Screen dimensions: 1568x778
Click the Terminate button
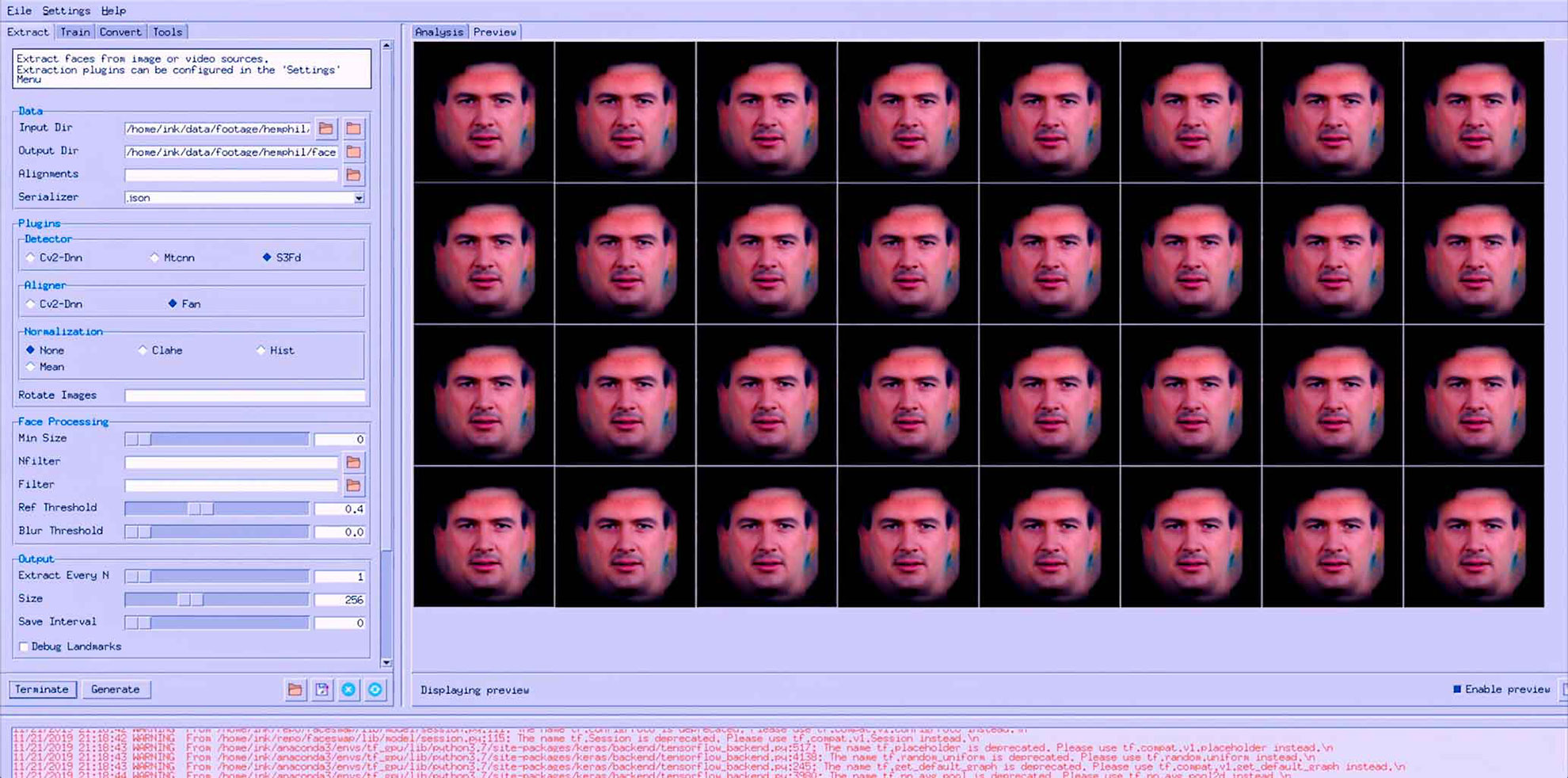coord(42,689)
